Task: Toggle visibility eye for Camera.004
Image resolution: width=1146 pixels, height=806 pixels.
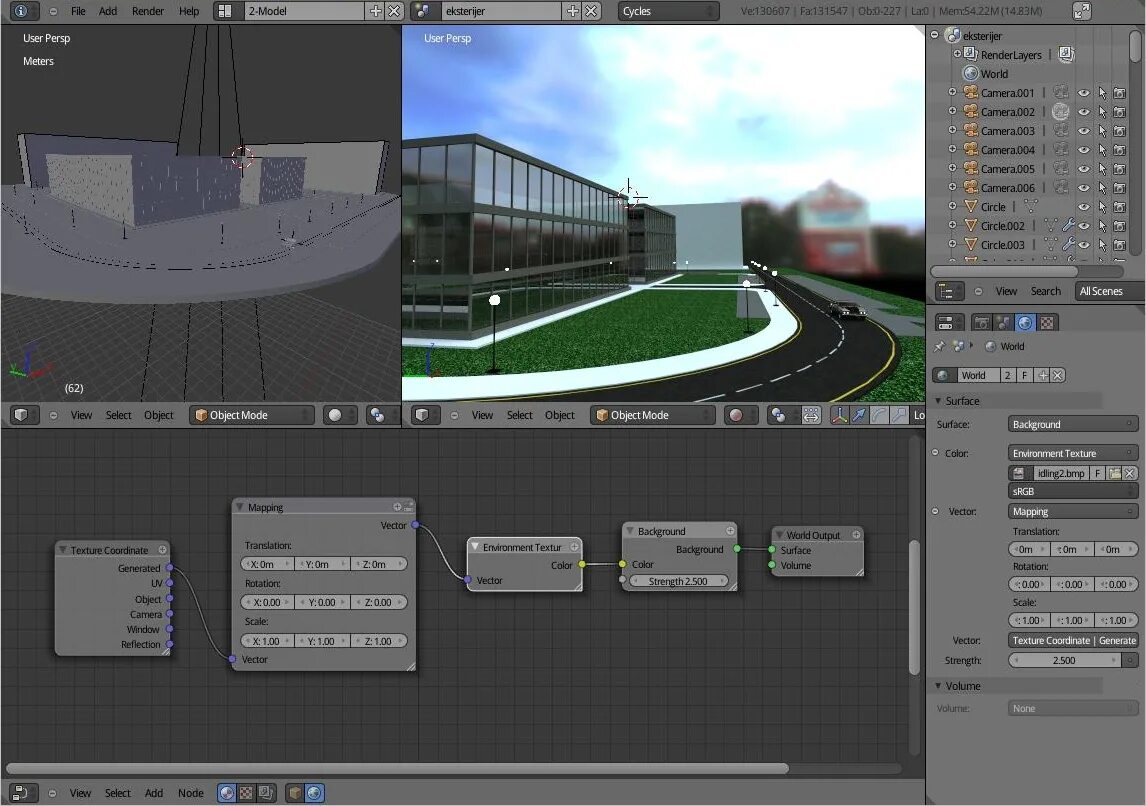Action: click(1084, 150)
